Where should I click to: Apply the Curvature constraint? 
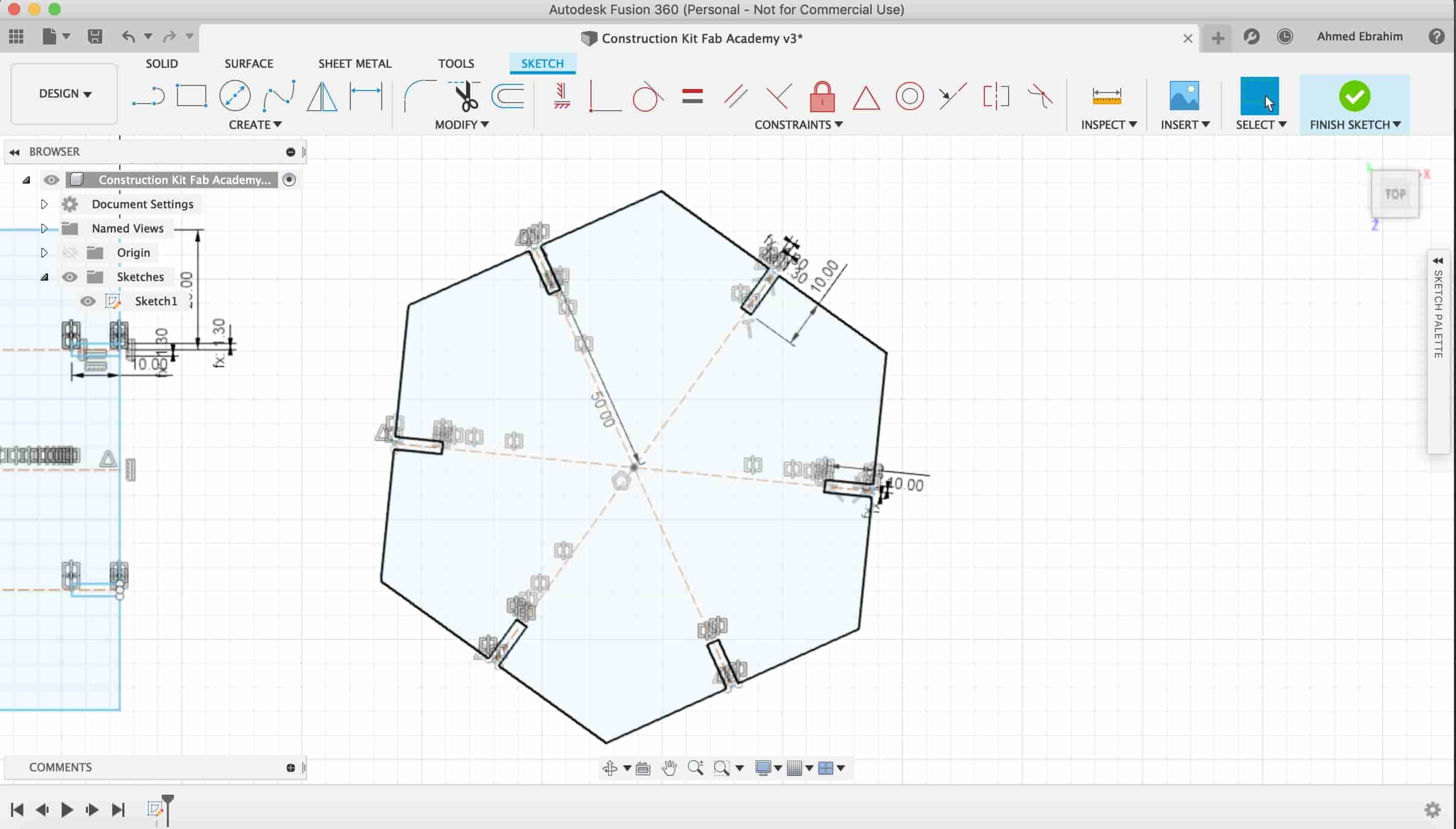(x=1040, y=96)
